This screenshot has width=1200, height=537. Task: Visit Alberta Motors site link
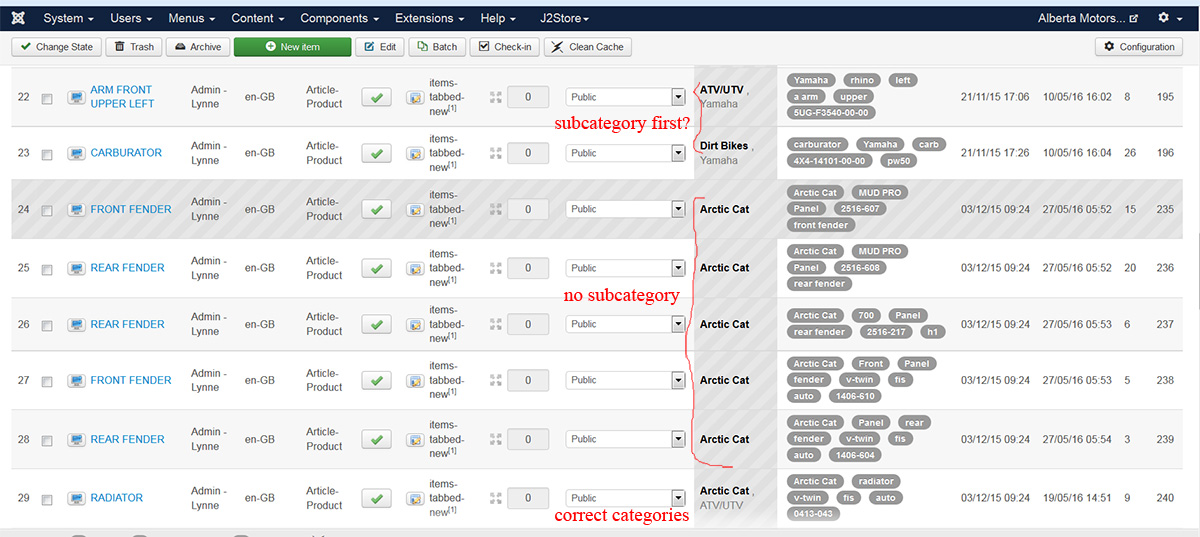[x=1088, y=18]
